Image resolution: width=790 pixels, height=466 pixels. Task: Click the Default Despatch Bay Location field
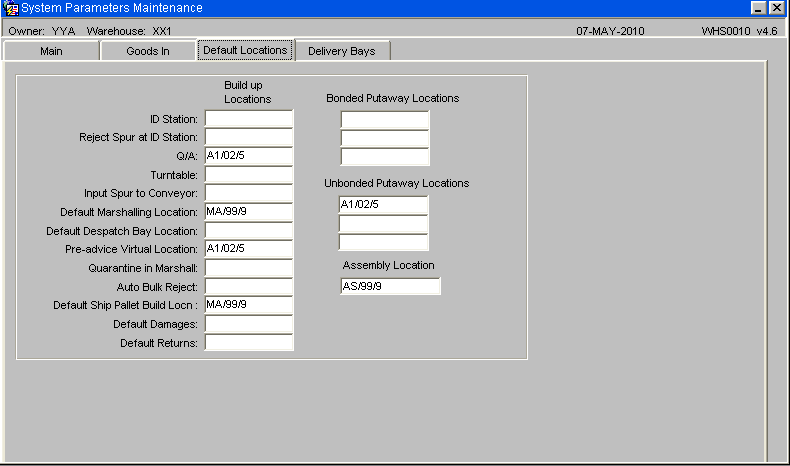pyautogui.click(x=249, y=231)
